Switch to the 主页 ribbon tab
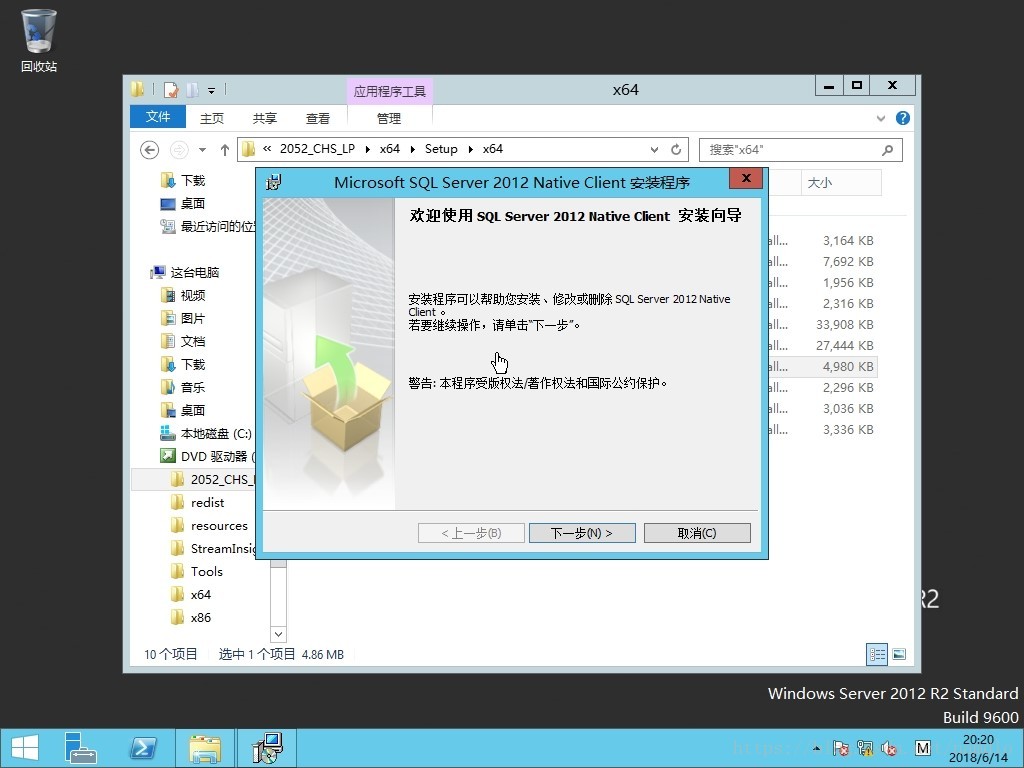 [x=212, y=118]
